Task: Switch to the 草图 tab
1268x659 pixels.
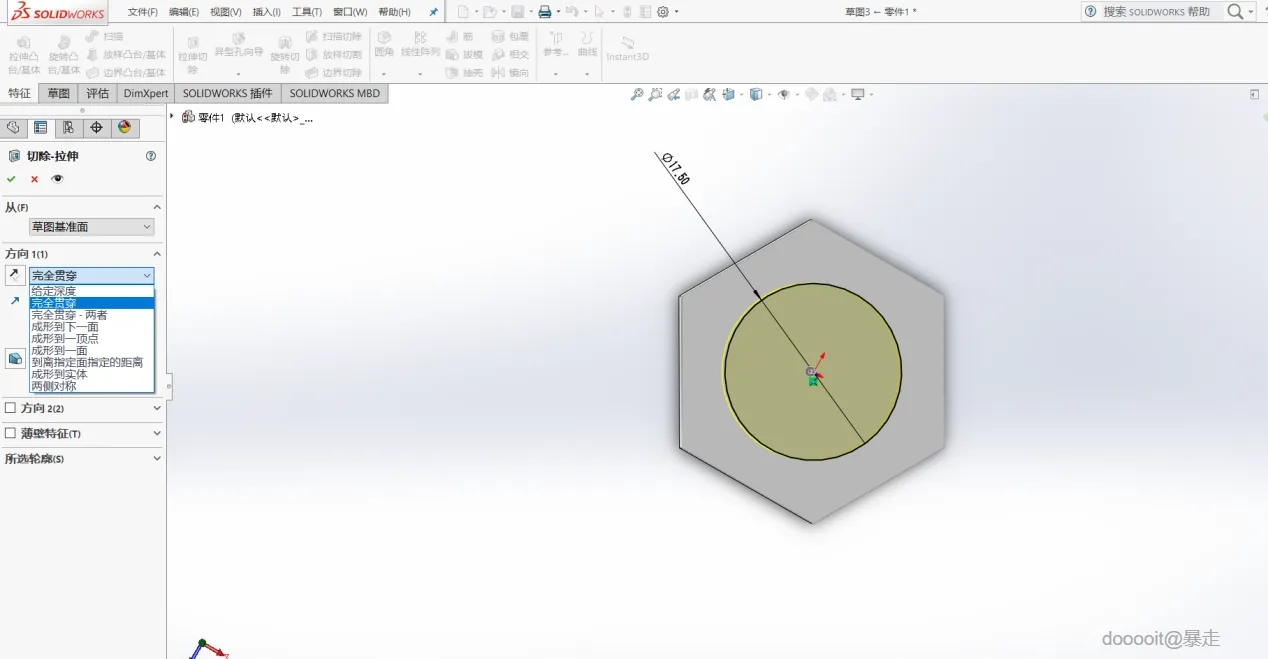Action: tap(59, 93)
